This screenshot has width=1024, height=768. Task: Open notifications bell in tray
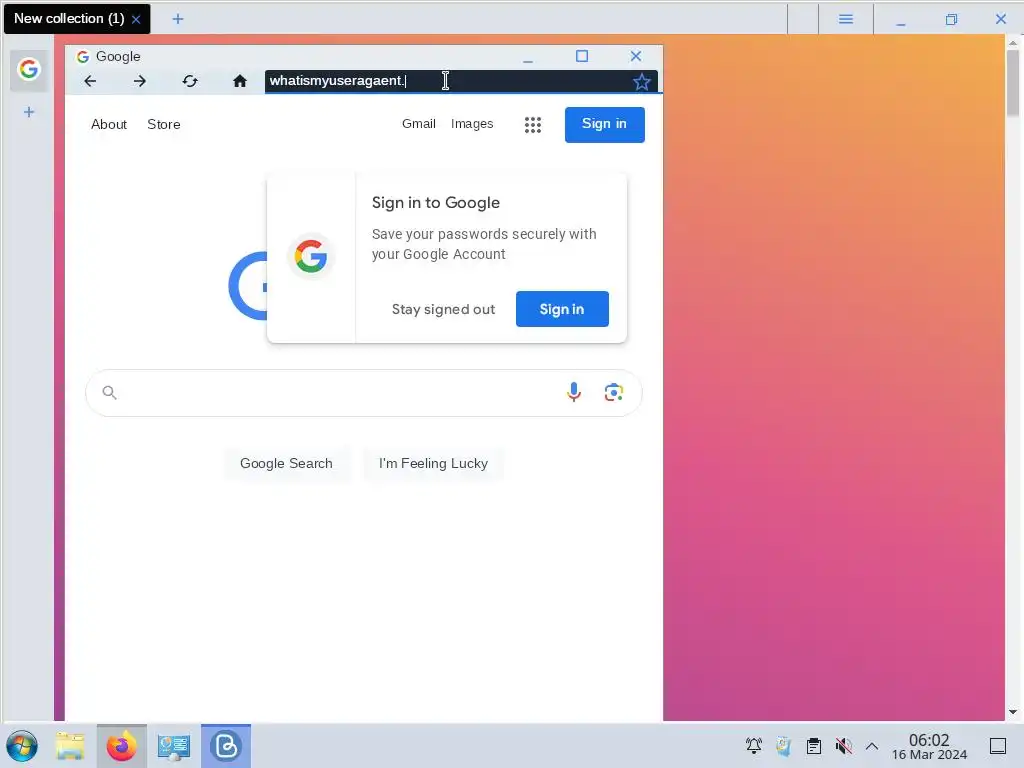pos(754,746)
